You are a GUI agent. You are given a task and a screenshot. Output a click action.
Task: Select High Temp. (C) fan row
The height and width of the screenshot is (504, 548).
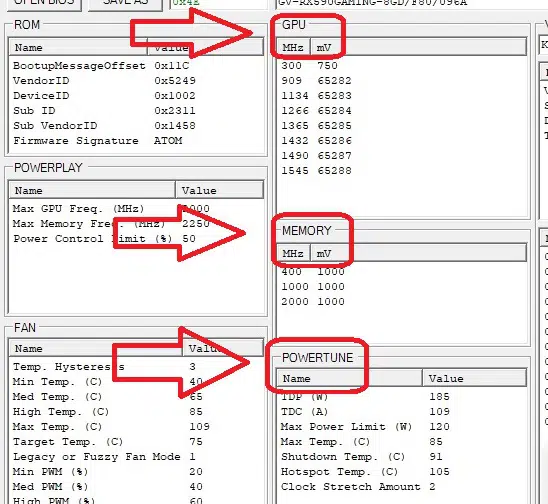(136, 412)
